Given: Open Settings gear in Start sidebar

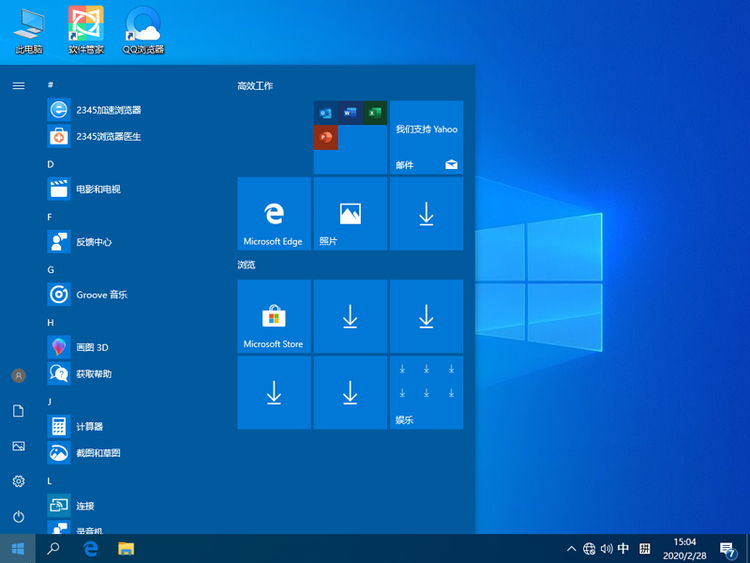Looking at the screenshot, I should [18, 481].
